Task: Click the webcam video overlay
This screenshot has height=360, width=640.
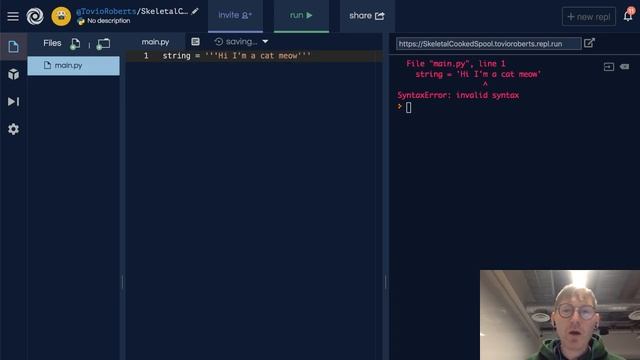Action: tap(560, 315)
